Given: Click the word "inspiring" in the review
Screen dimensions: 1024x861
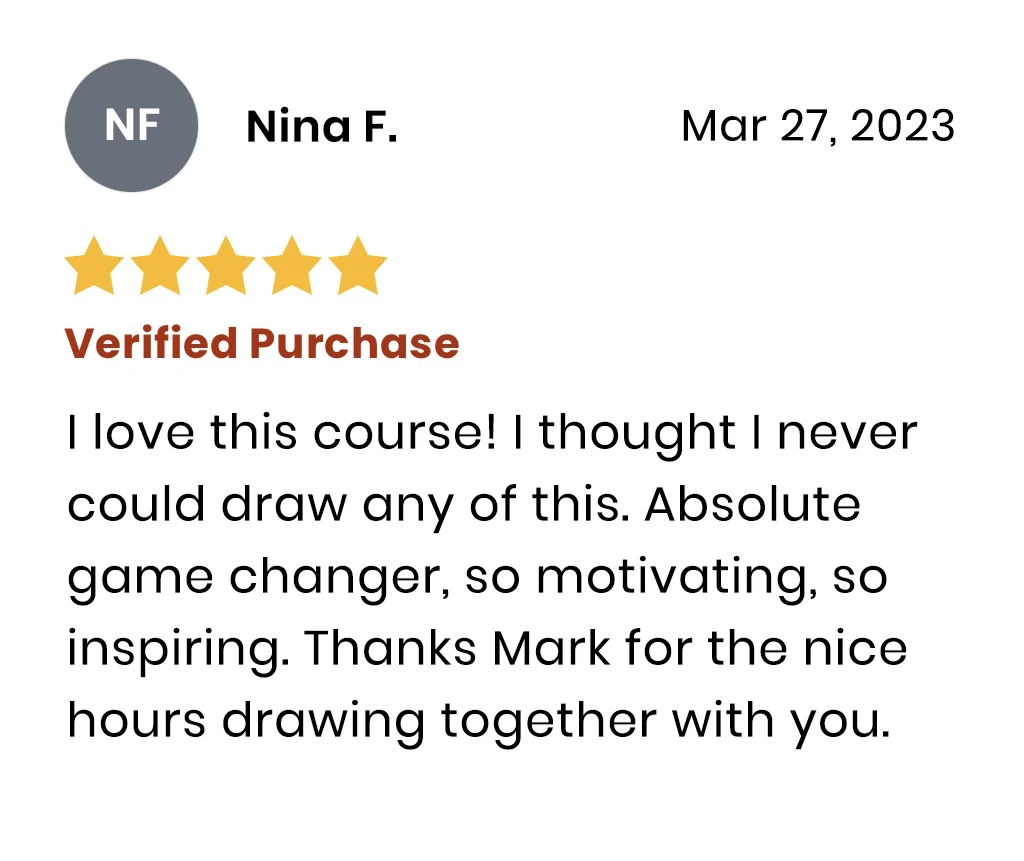Looking at the screenshot, I should pos(177,652).
